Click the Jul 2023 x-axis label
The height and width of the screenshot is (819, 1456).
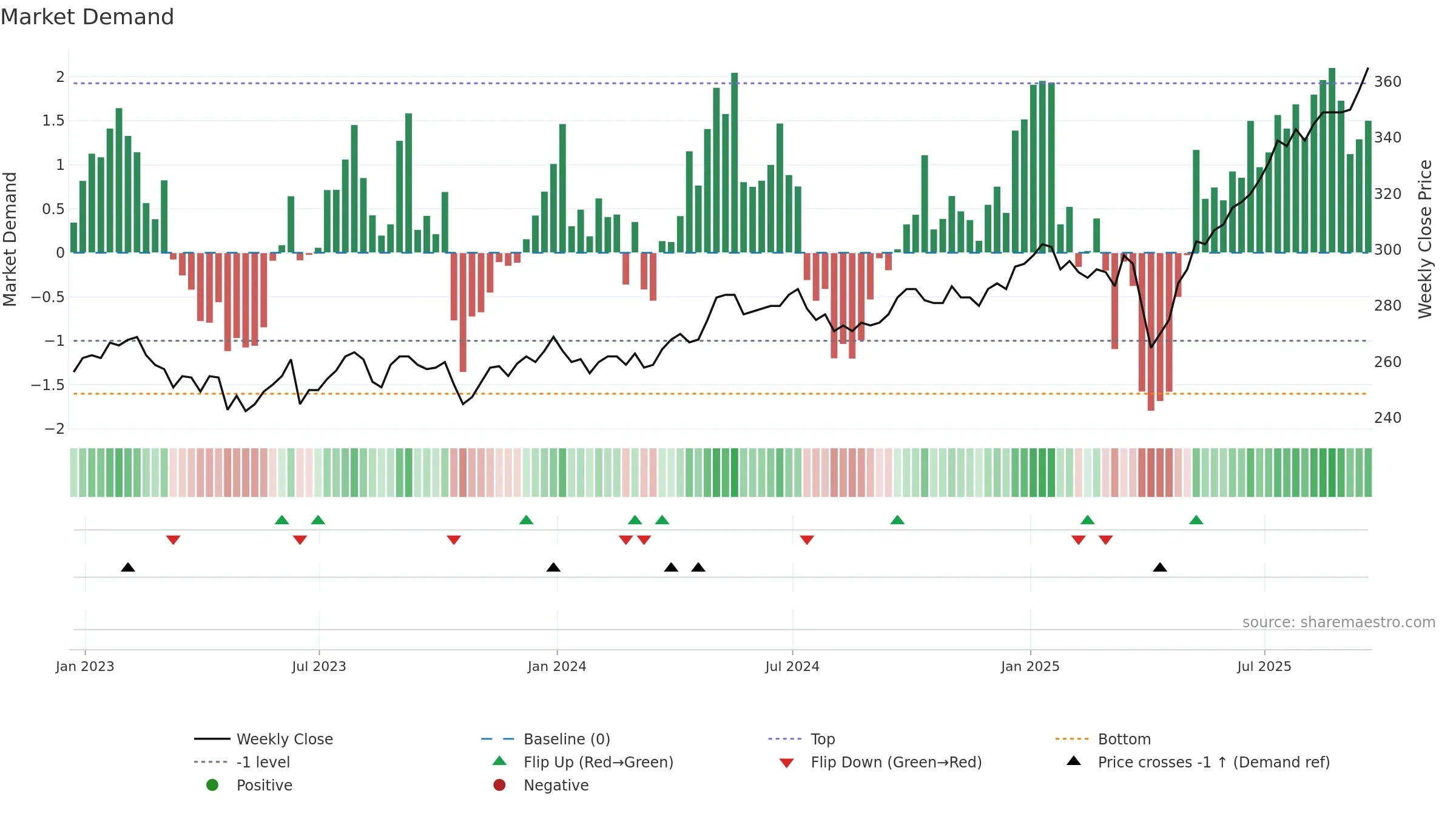pyautogui.click(x=319, y=666)
